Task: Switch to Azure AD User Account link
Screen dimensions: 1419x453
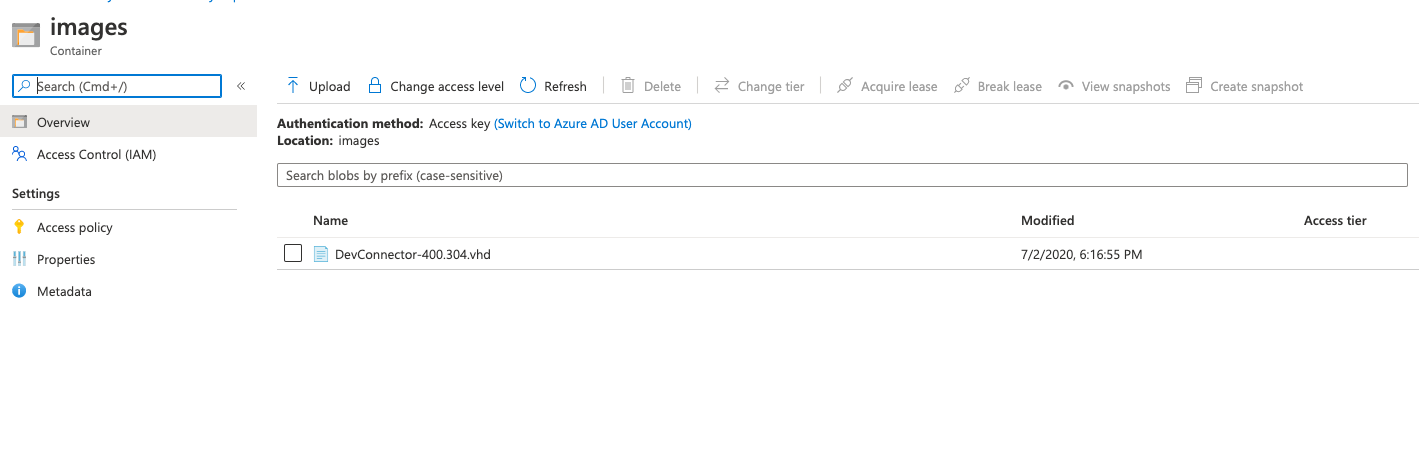Action: click(593, 123)
